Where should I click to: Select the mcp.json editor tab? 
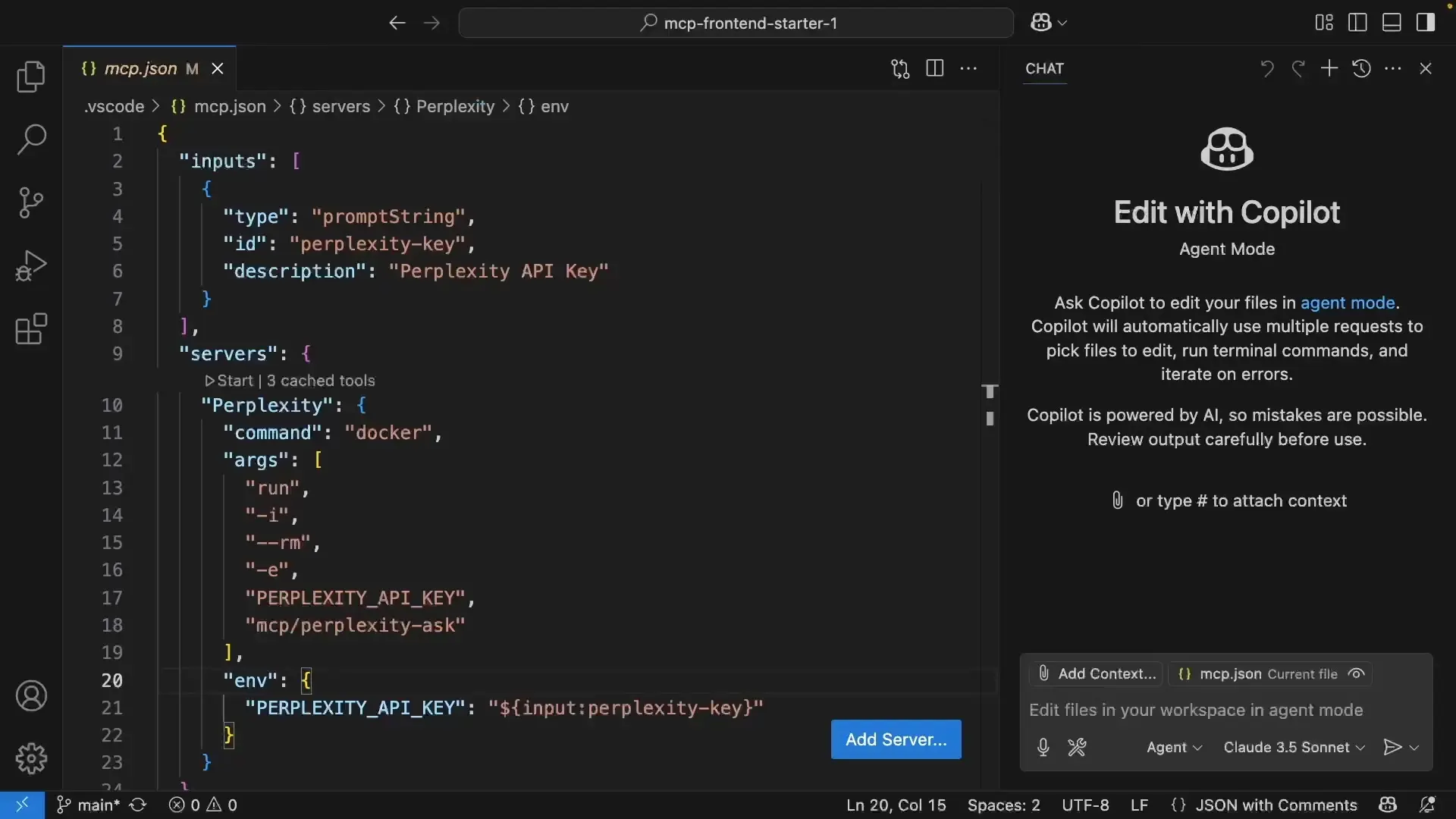coord(149,69)
